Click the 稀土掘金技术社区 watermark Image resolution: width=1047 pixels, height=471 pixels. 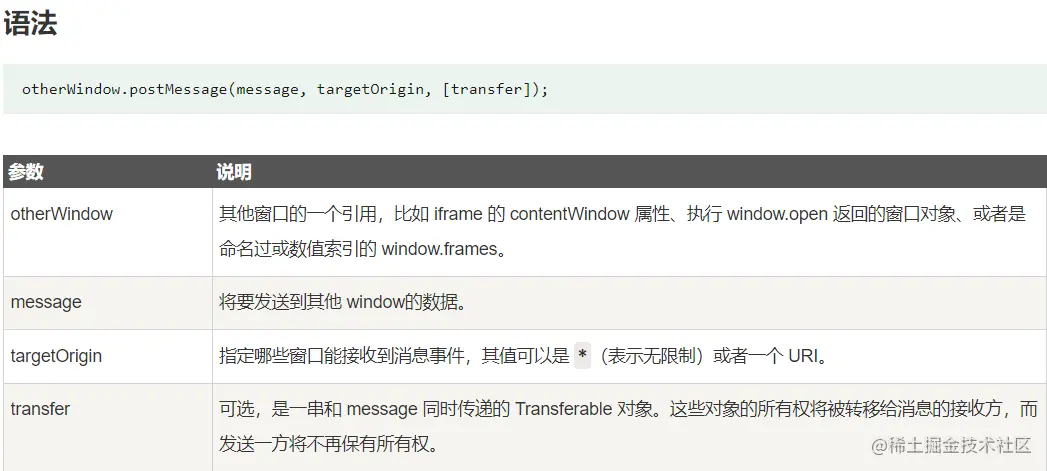[x=952, y=446]
